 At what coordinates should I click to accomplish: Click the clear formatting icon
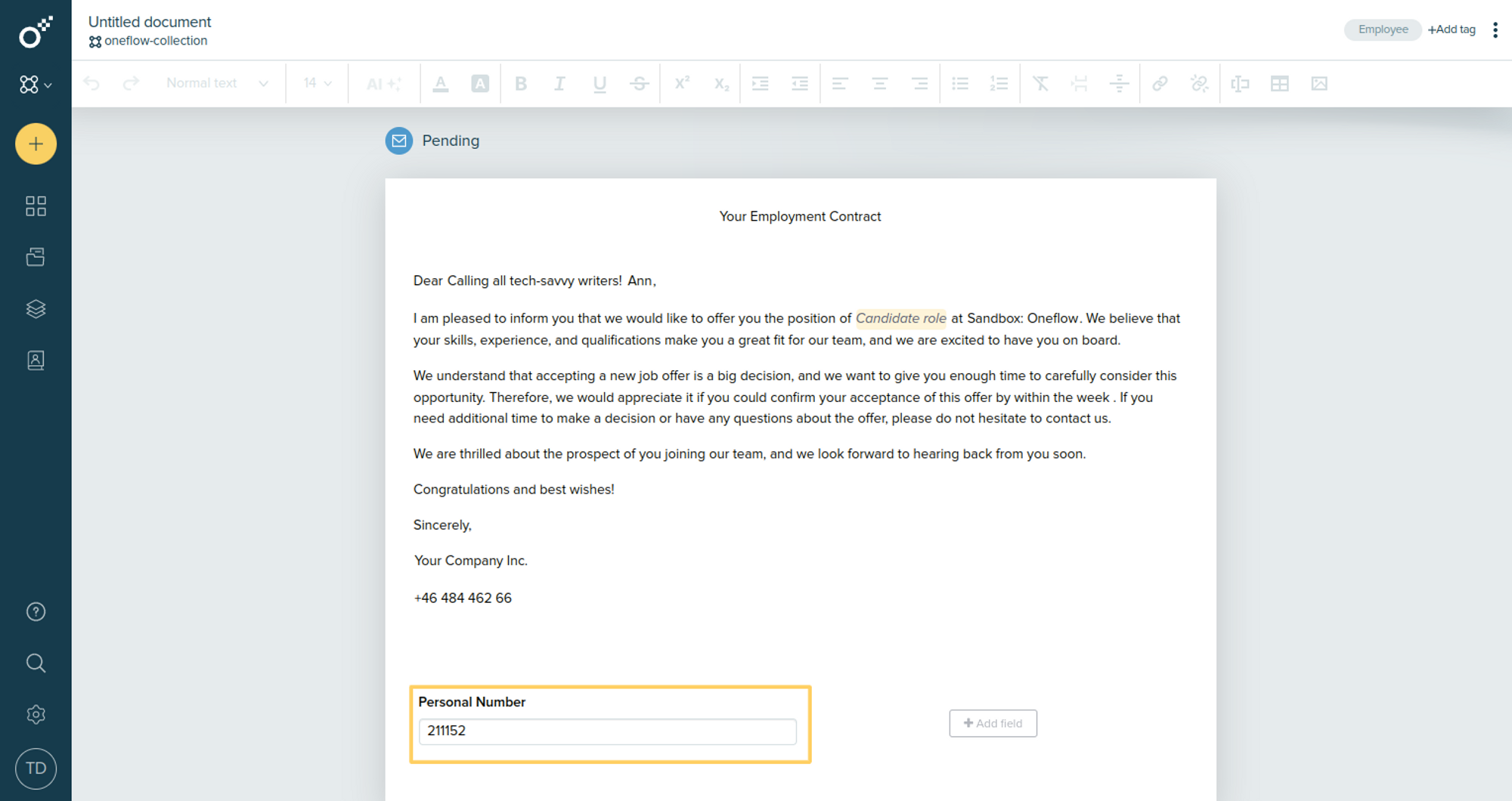(x=1040, y=83)
